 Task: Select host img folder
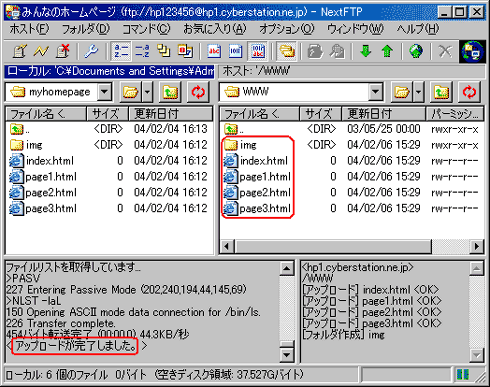pos(240,145)
